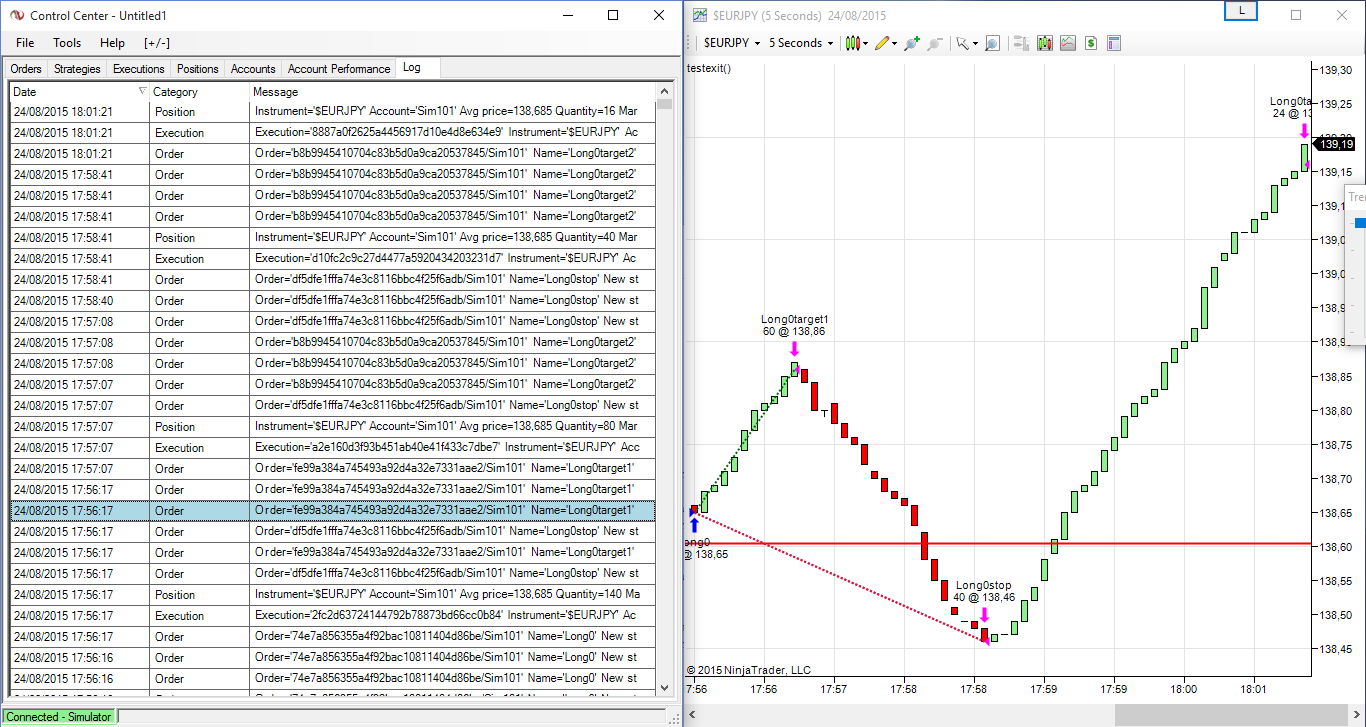Switch to the Positions tab
Screen dimensions: 1366x727
(197, 69)
